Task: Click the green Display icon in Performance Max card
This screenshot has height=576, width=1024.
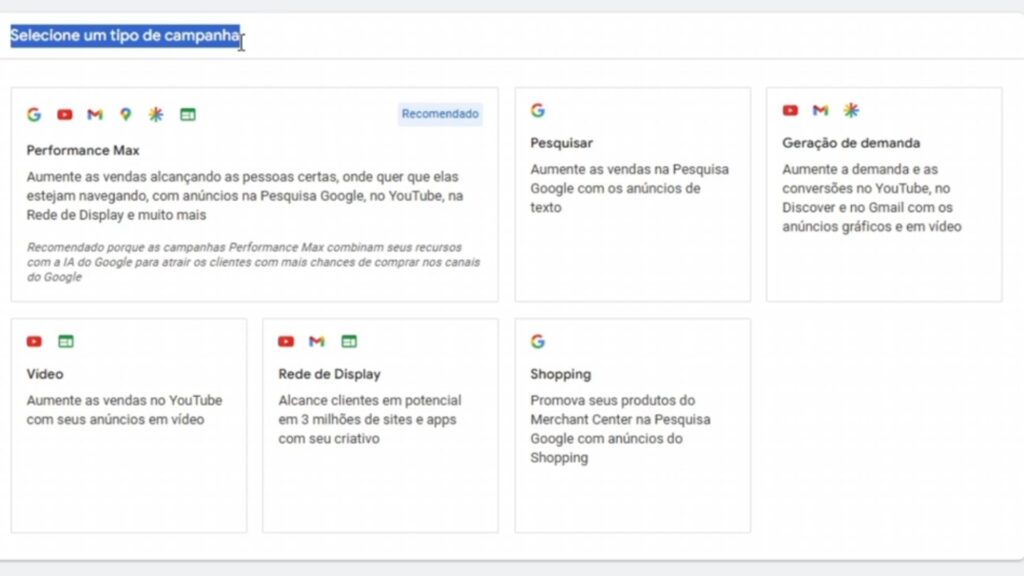Action: pos(187,115)
